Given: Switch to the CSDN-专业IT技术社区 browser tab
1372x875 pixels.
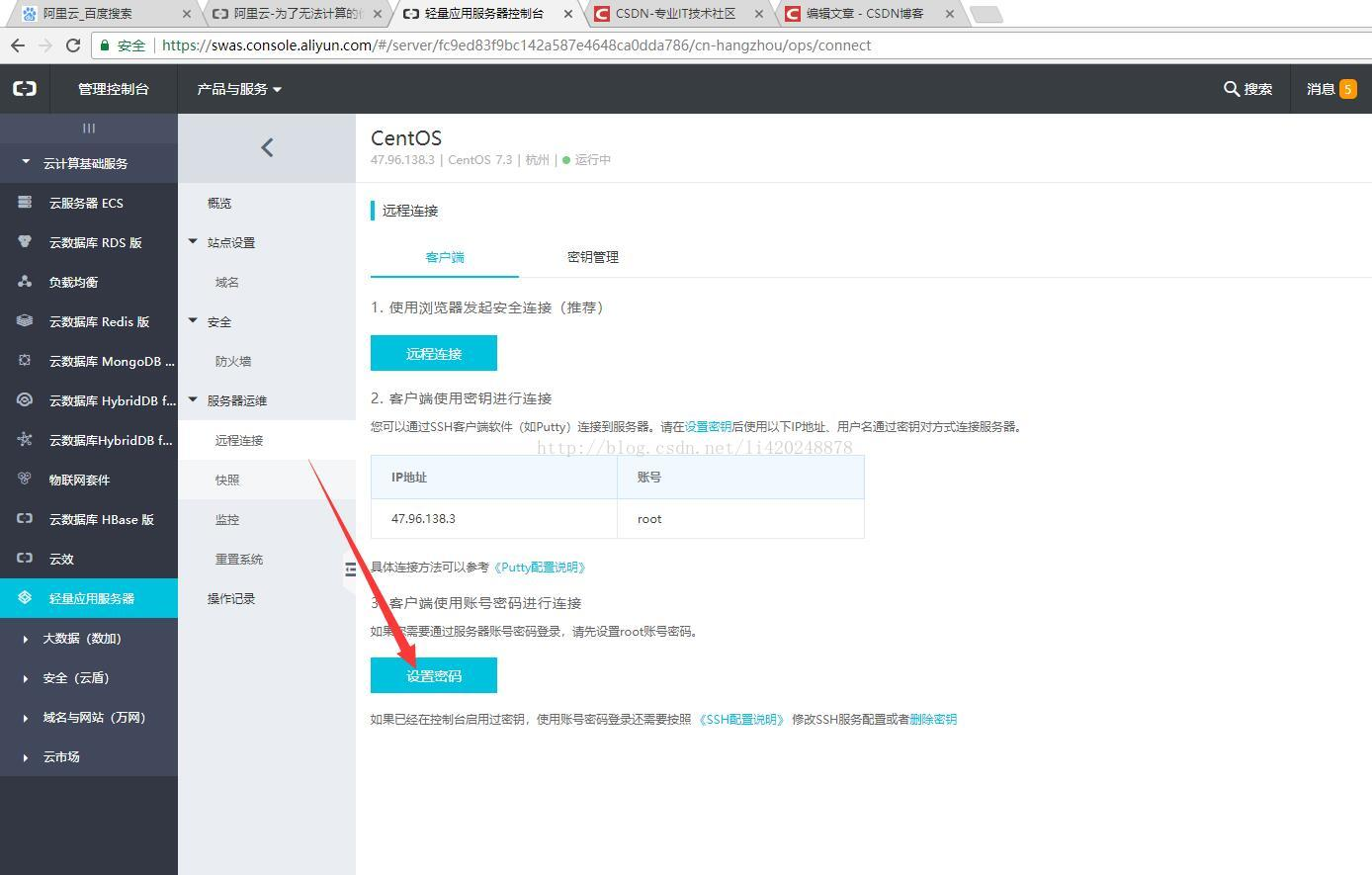Looking at the screenshot, I should [x=677, y=14].
